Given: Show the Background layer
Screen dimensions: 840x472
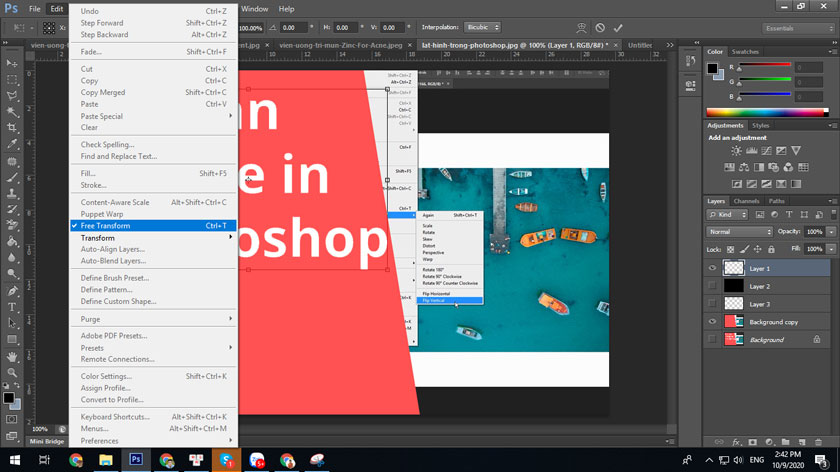Looking at the screenshot, I should click(x=712, y=339).
